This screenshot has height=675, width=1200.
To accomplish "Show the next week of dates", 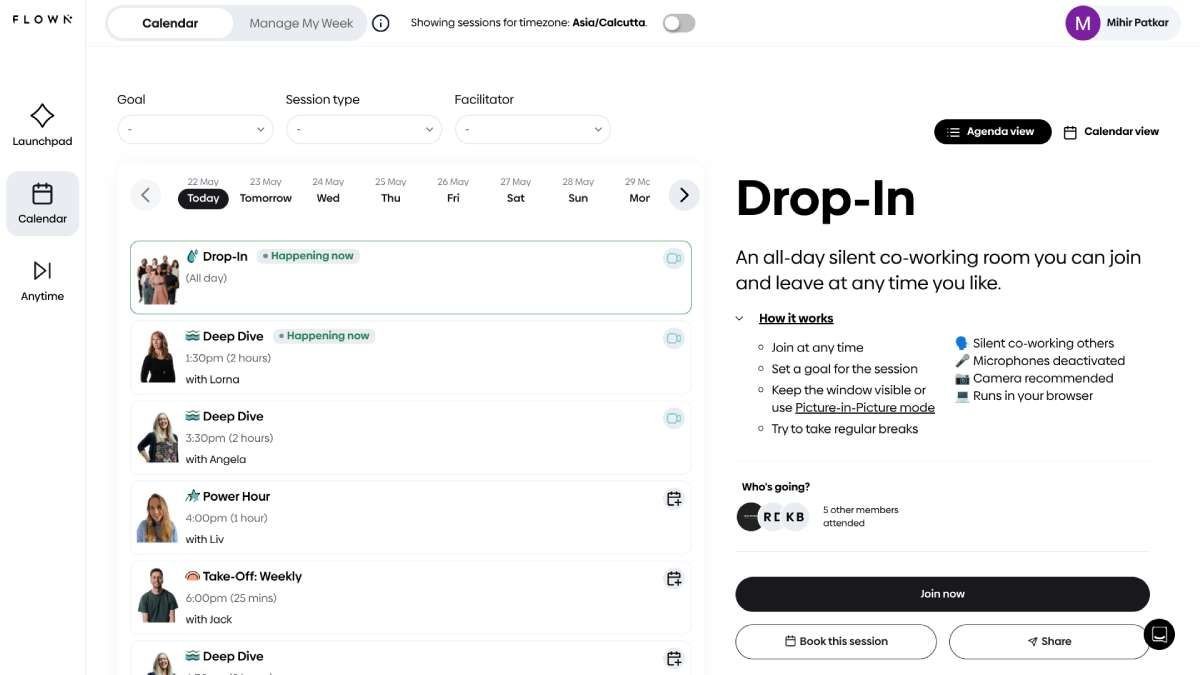I will (684, 195).
